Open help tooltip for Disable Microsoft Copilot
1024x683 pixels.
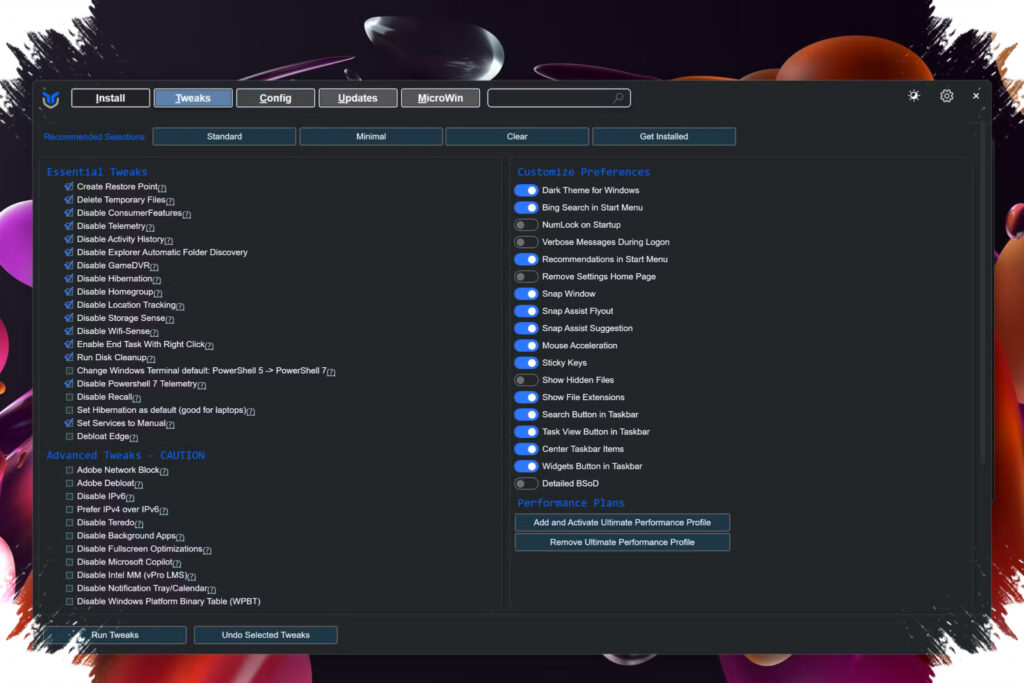click(x=177, y=563)
